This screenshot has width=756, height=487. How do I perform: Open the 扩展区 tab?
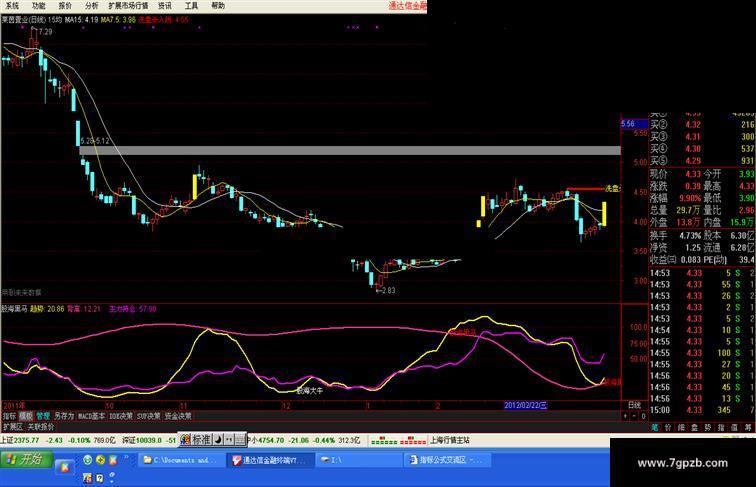[x=13, y=427]
